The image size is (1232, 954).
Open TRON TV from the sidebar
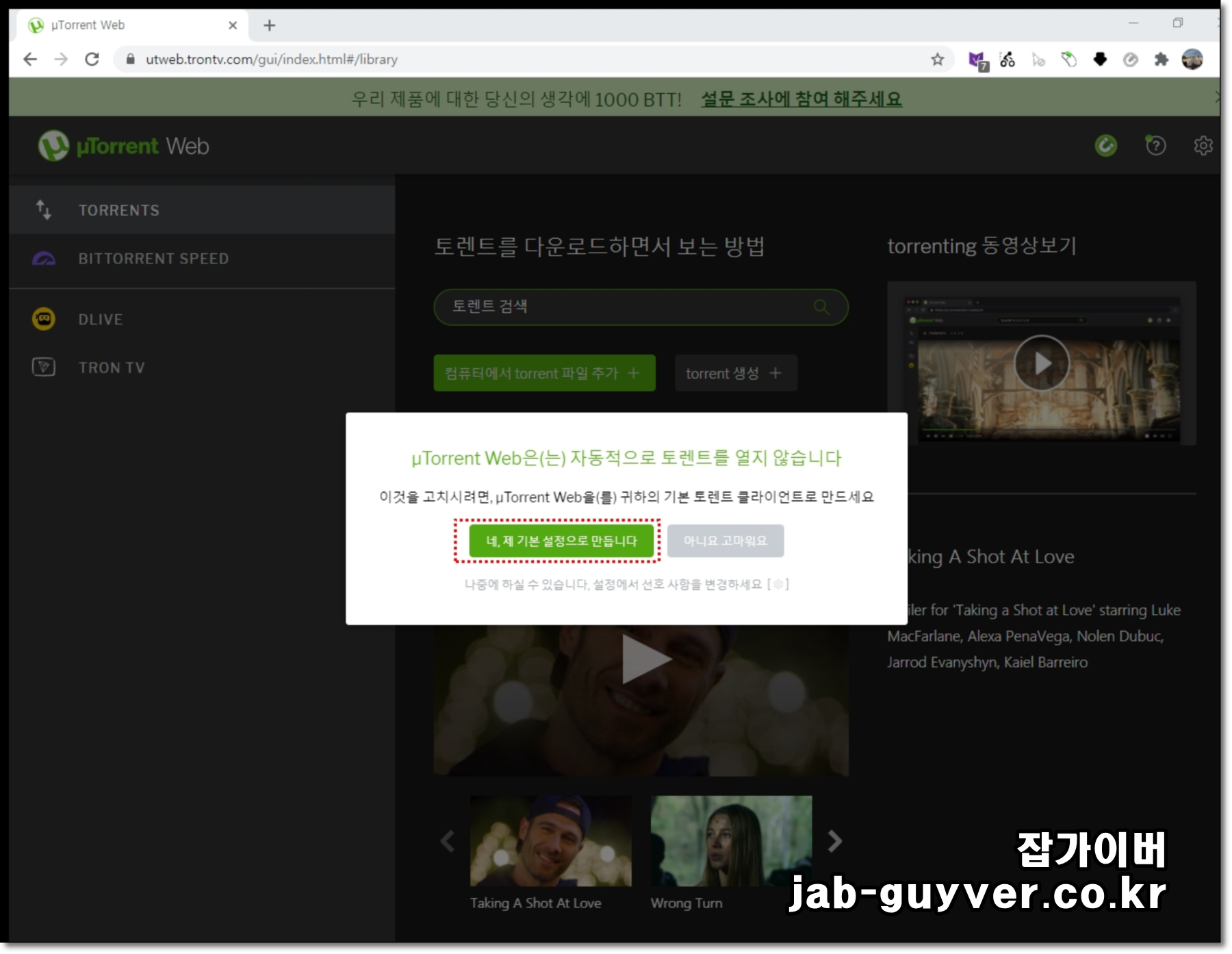point(202,368)
